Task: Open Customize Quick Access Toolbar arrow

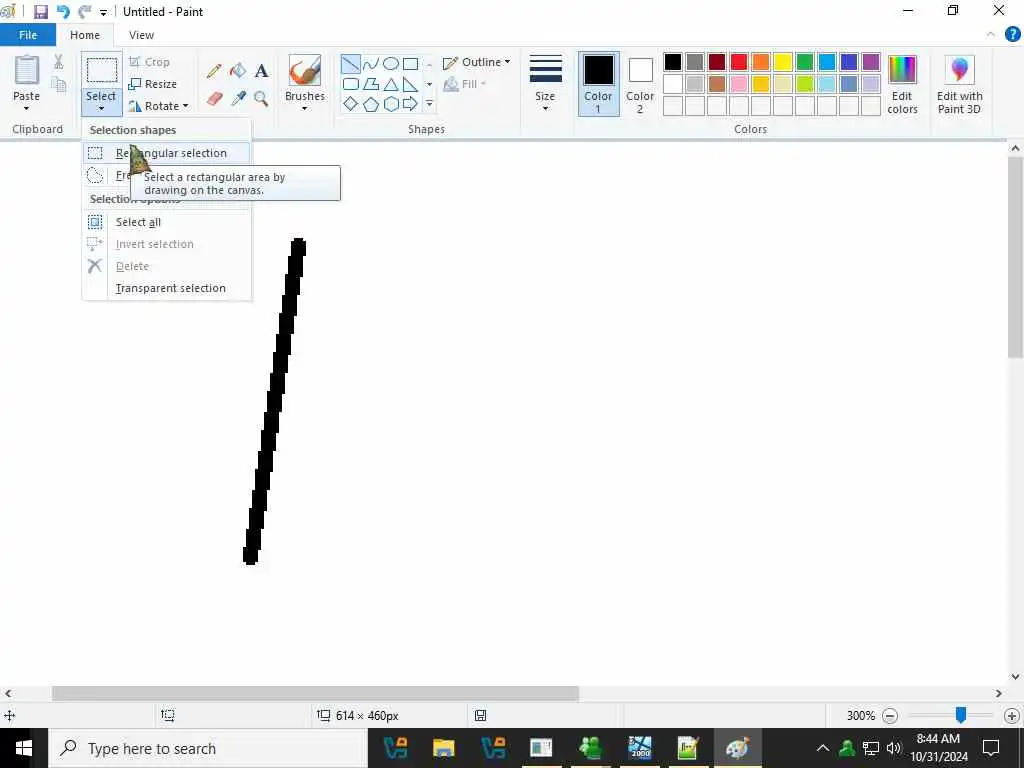Action: 103,12
